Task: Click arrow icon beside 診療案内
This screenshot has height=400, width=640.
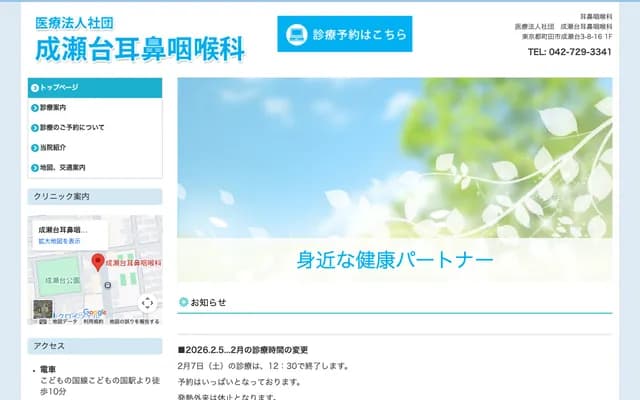Action: 35,107
